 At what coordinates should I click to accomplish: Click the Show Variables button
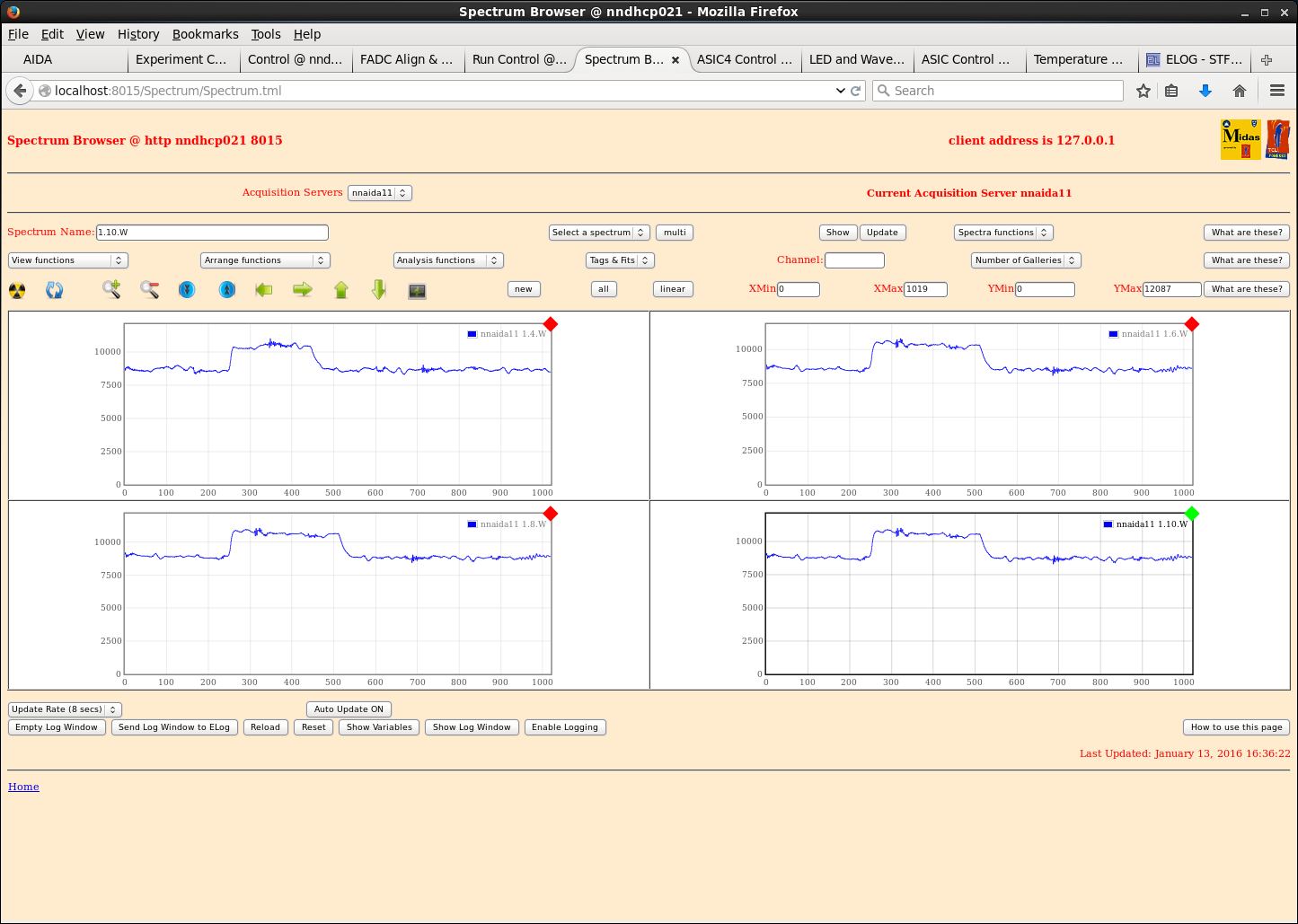[x=379, y=727]
